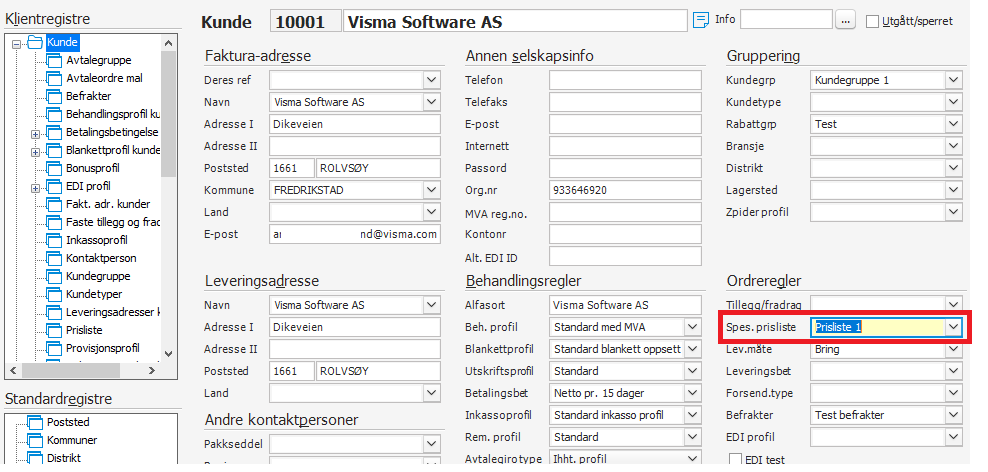
Task: Select Distrikt under Standardregistre
Action: pos(63,458)
